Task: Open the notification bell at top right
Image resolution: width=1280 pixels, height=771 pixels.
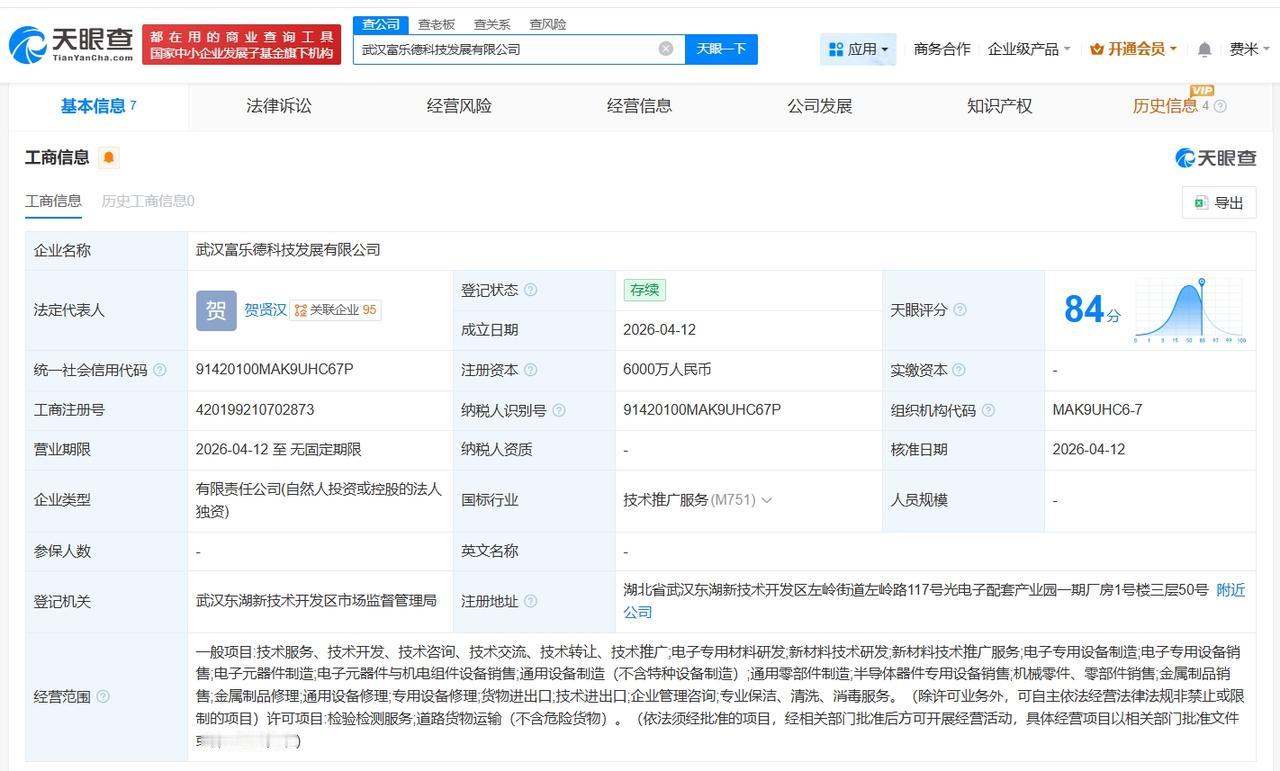Action: click(x=1204, y=48)
